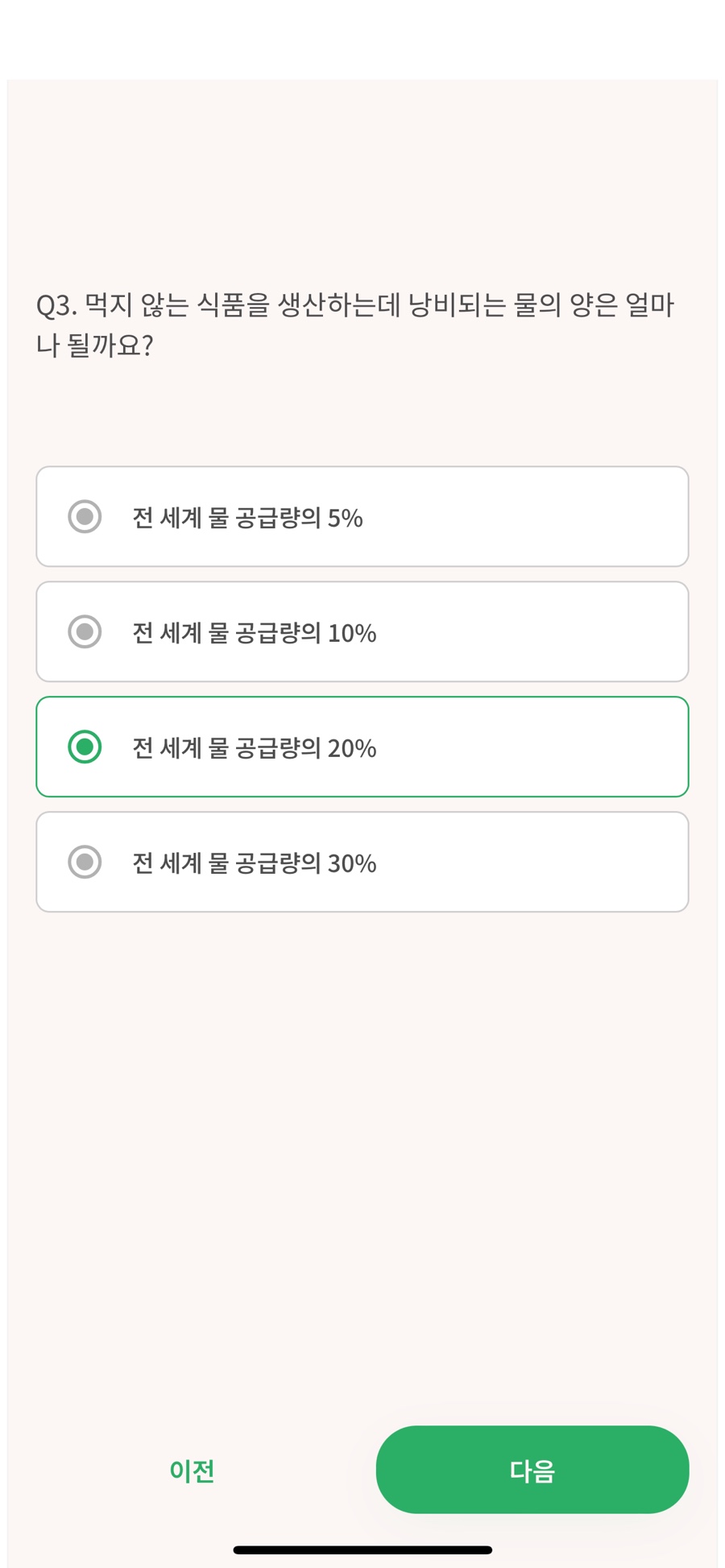Image resolution: width=725 pixels, height=1568 pixels.
Task: Click the Q3 question text
Action: coord(354,306)
